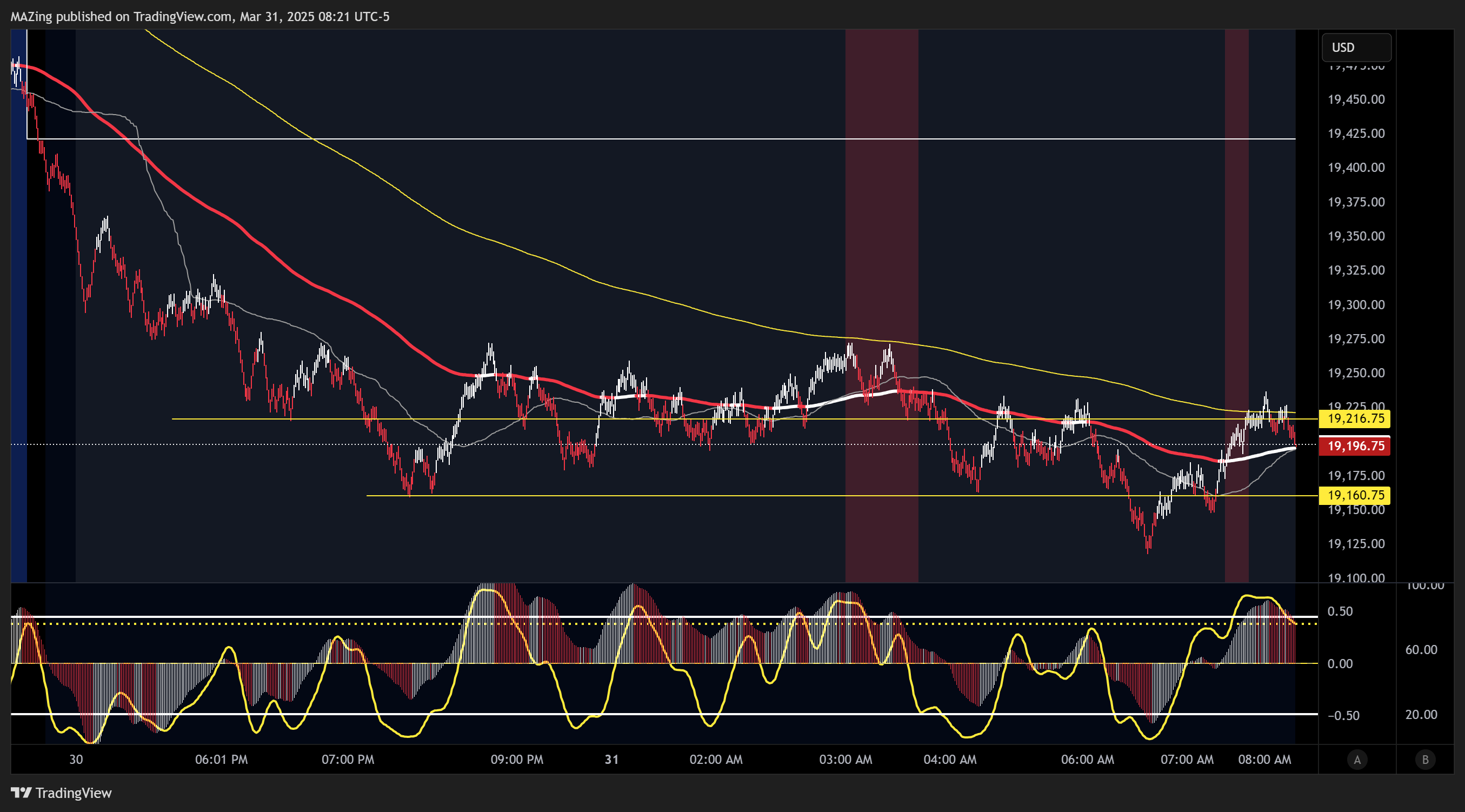This screenshot has height=812, width=1465.
Task: Select the 19,160.75 yellow price label
Action: (1354, 495)
